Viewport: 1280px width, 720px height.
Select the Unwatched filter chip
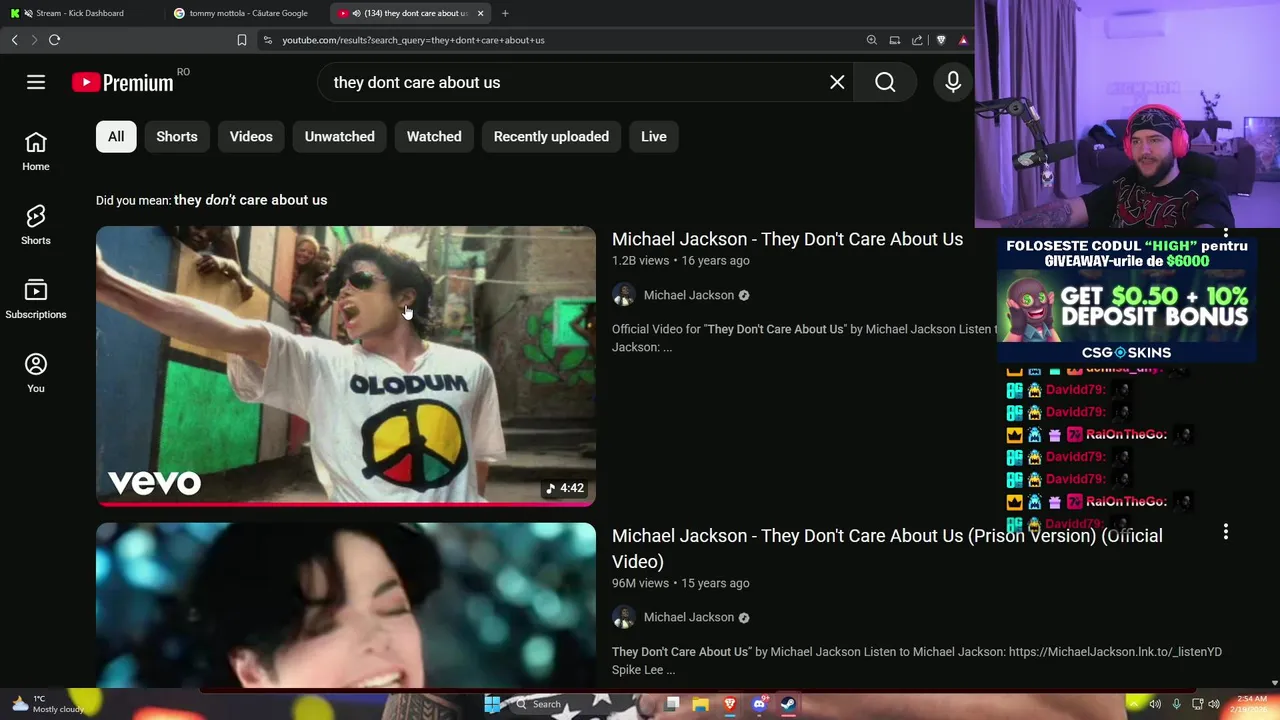click(340, 136)
